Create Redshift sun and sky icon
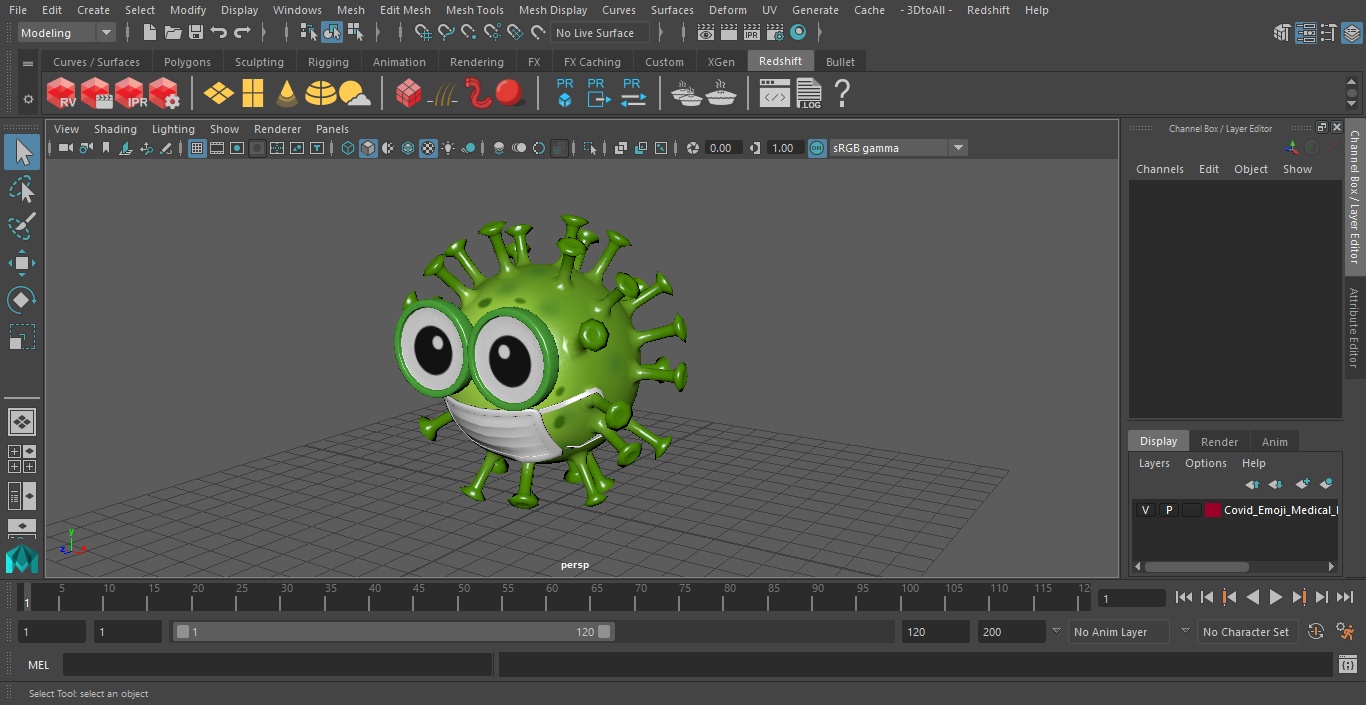Viewport: 1366px width, 705px height. 355,94
